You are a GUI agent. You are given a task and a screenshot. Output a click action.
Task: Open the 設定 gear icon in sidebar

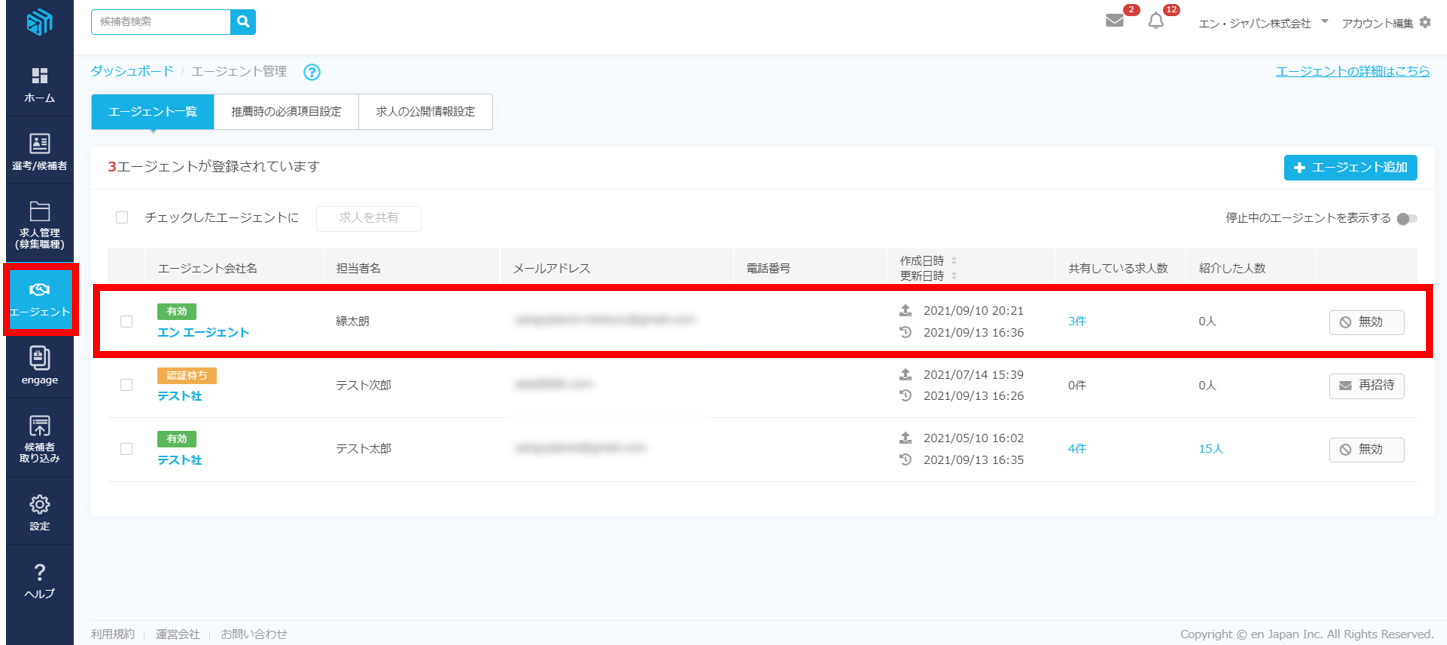coord(40,504)
